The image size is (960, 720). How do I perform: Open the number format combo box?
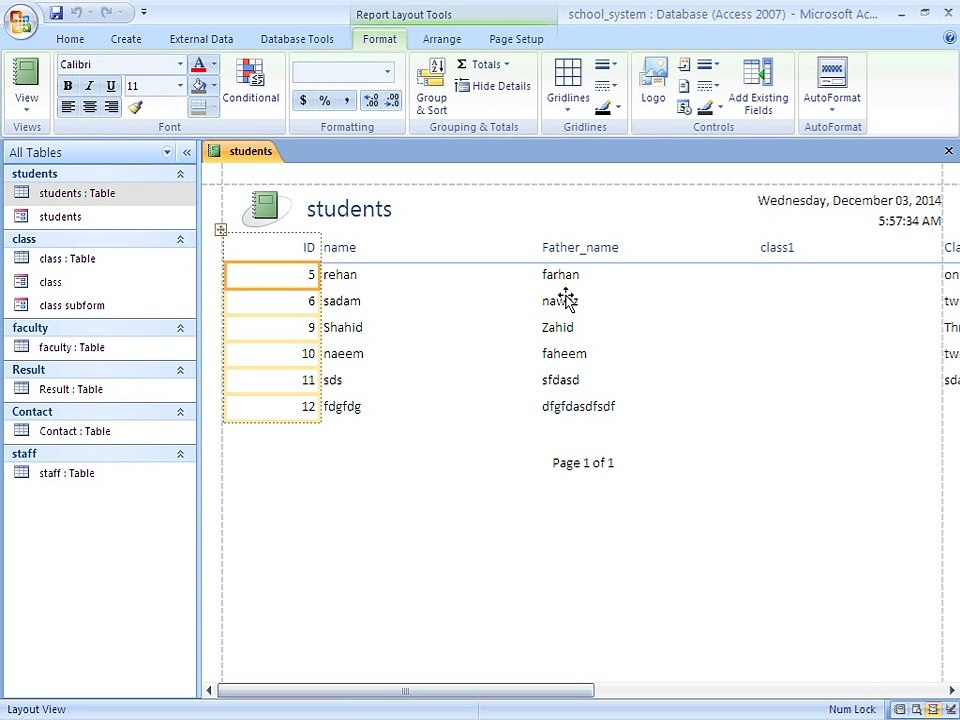coord(343,72)
